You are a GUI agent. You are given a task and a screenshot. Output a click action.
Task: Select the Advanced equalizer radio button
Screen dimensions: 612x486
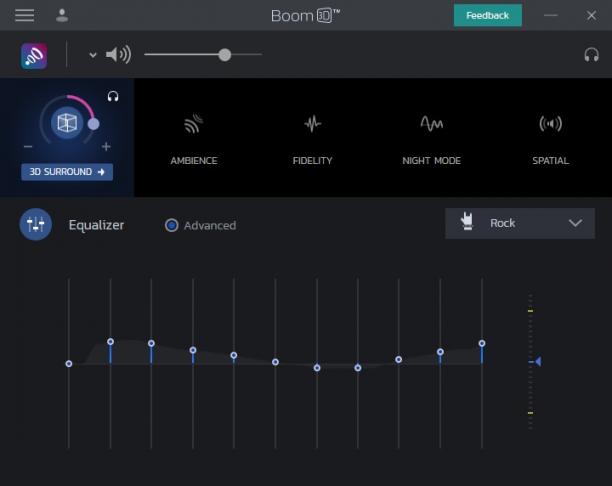[x=171, y=225]
